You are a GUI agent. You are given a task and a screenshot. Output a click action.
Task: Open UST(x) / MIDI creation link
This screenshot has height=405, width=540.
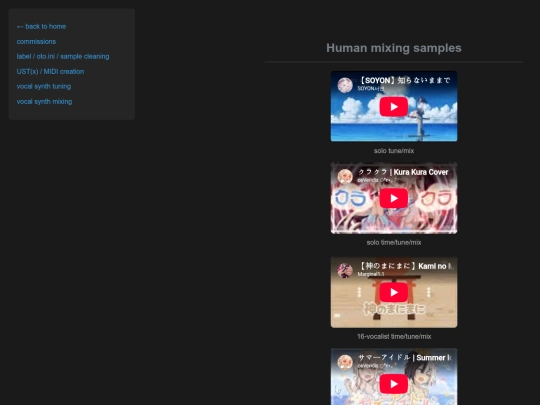(x=50, y=72)
